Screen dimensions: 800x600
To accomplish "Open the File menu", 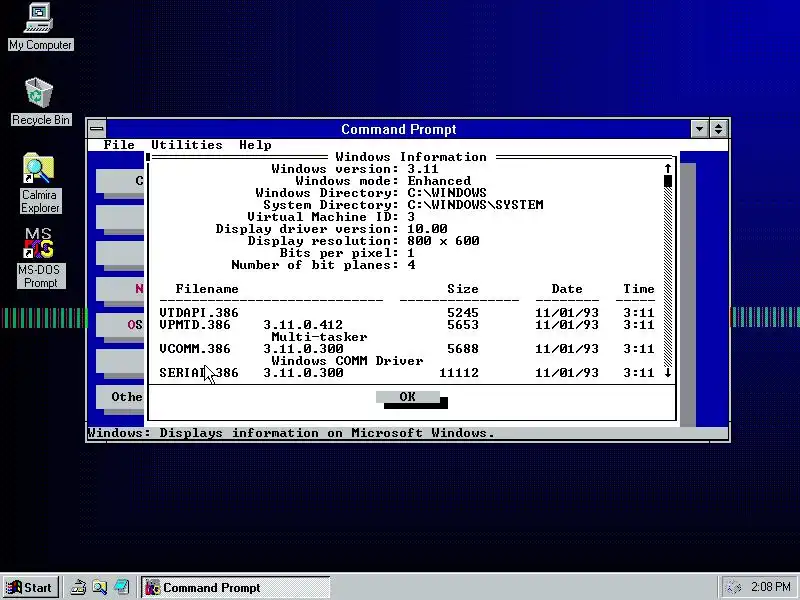I will (119, 145).
